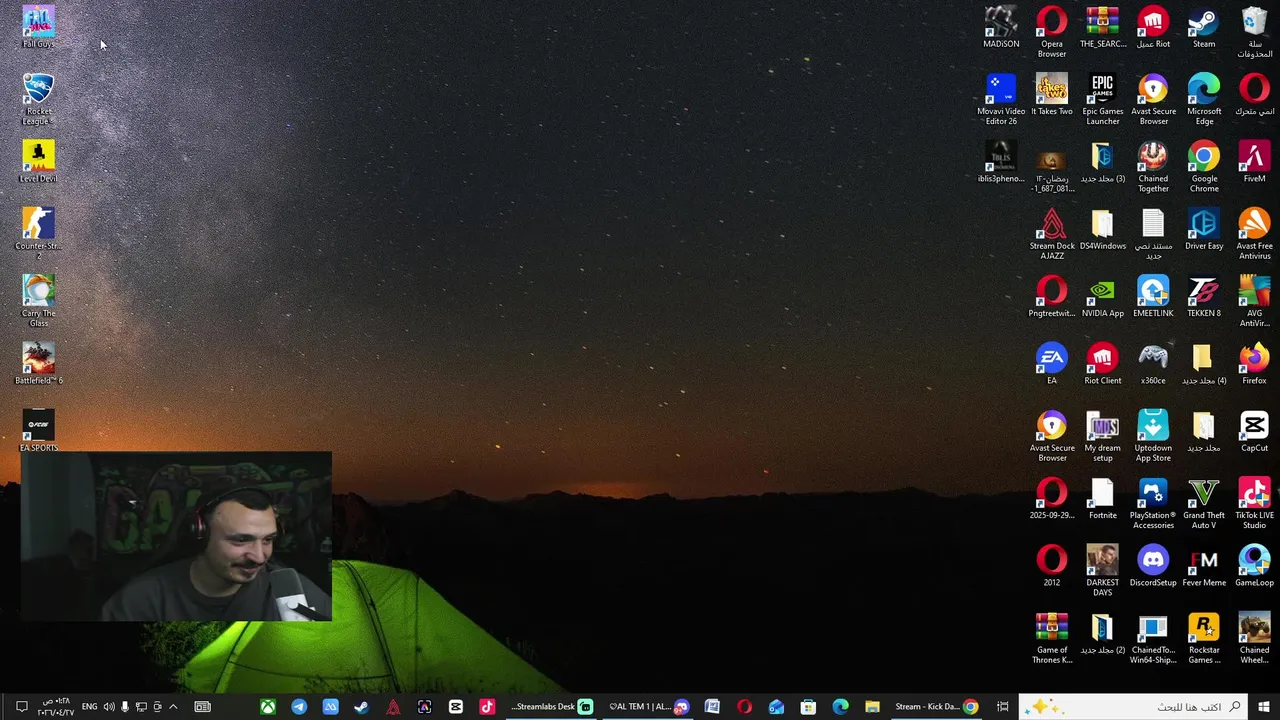Launch Chained Together desktop icon
This screenshot has height=720, width=1280.
coord(1153,166)
